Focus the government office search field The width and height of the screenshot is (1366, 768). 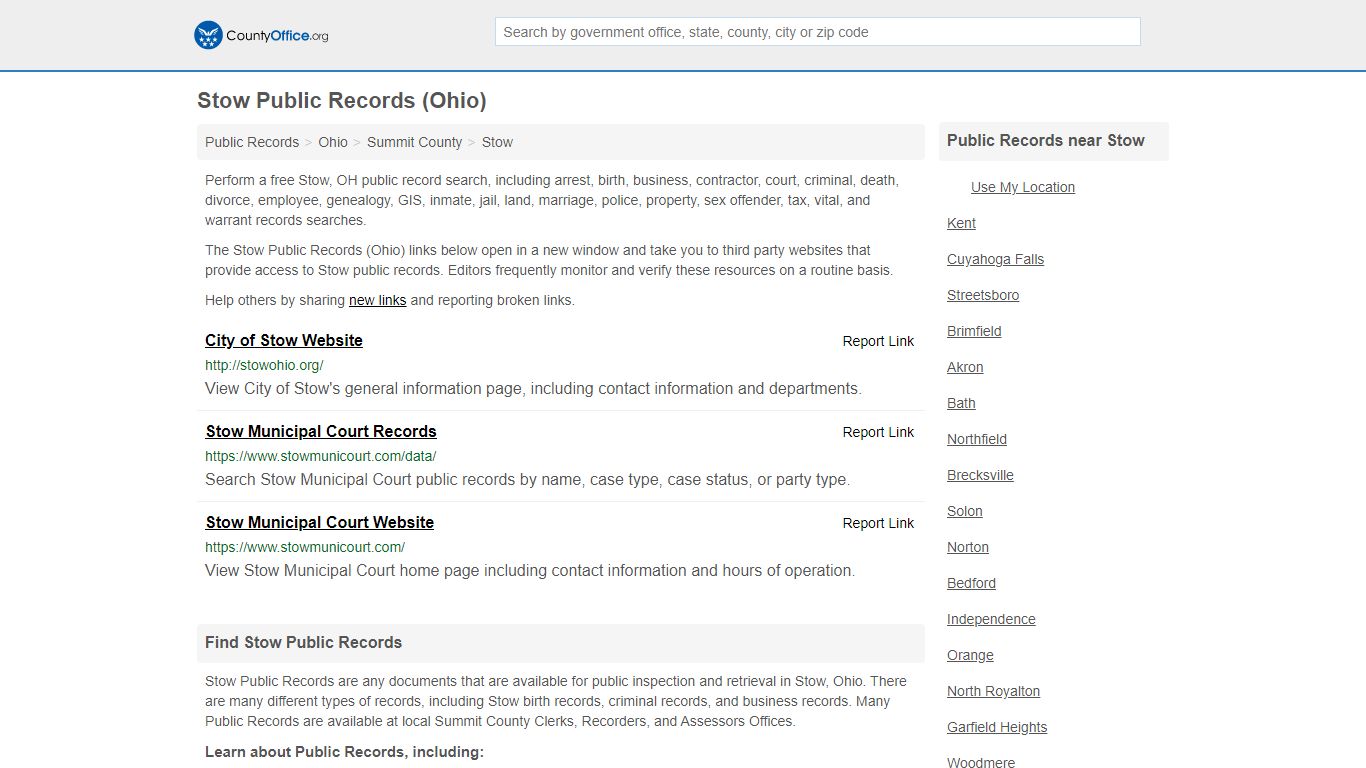pos(817,32)
